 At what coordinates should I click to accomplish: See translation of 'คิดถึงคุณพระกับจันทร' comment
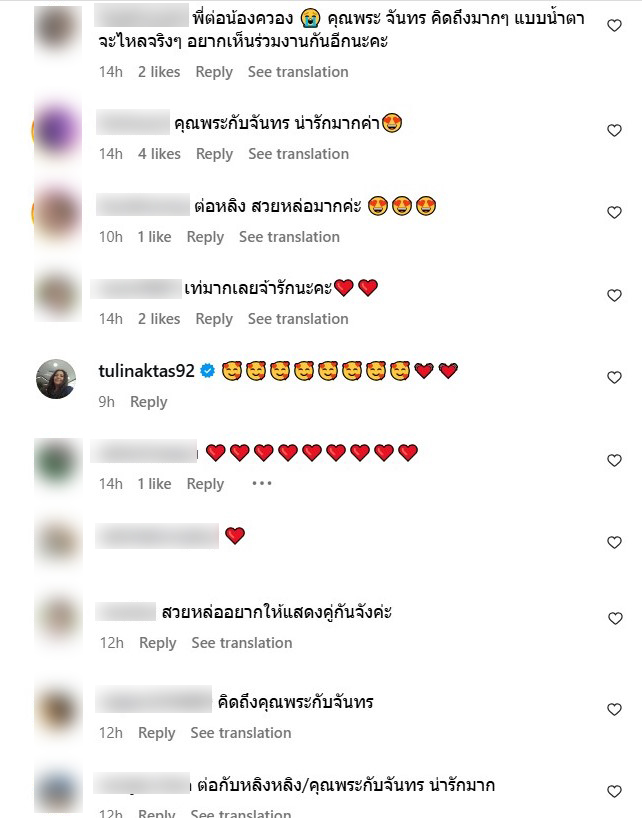(x=240, y=733)
